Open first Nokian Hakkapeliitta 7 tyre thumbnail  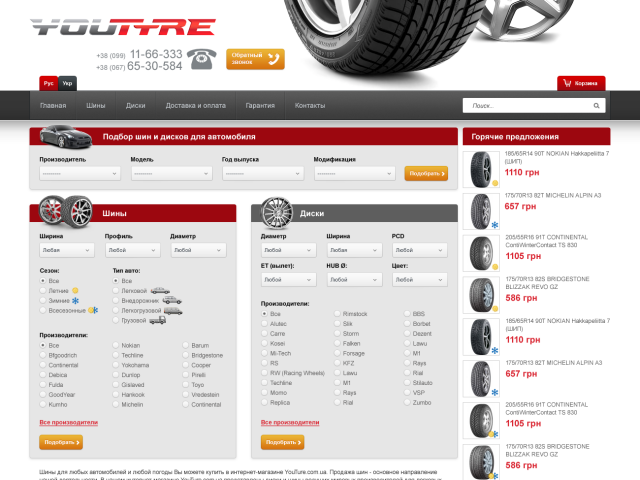click(481, 169)
